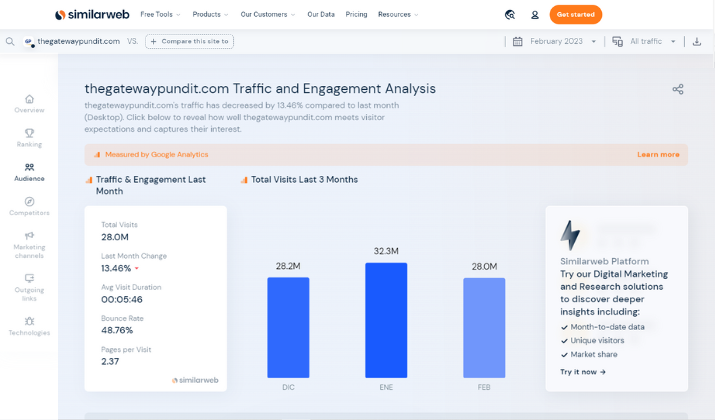Click the Month-to-date data list item

[x=602, y=327]
